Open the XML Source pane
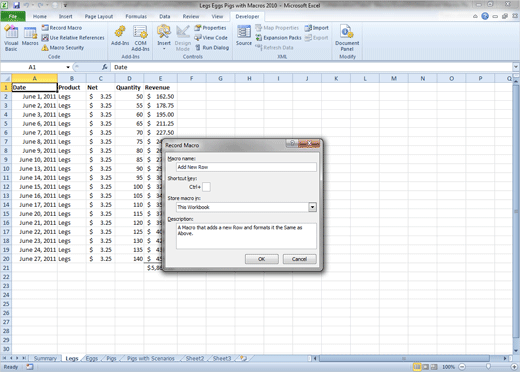 point(244,36)
